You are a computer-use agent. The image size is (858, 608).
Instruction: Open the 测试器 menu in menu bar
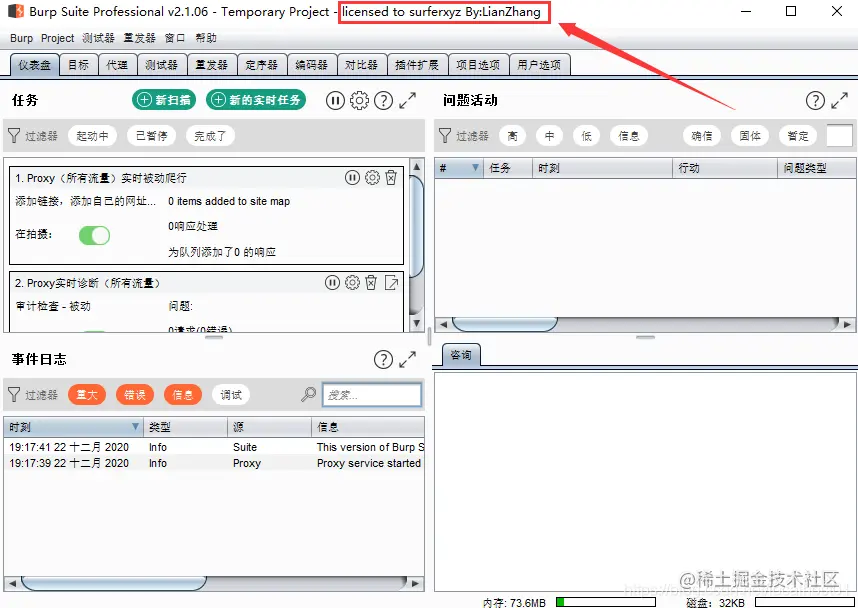click(x=98, y=38)
